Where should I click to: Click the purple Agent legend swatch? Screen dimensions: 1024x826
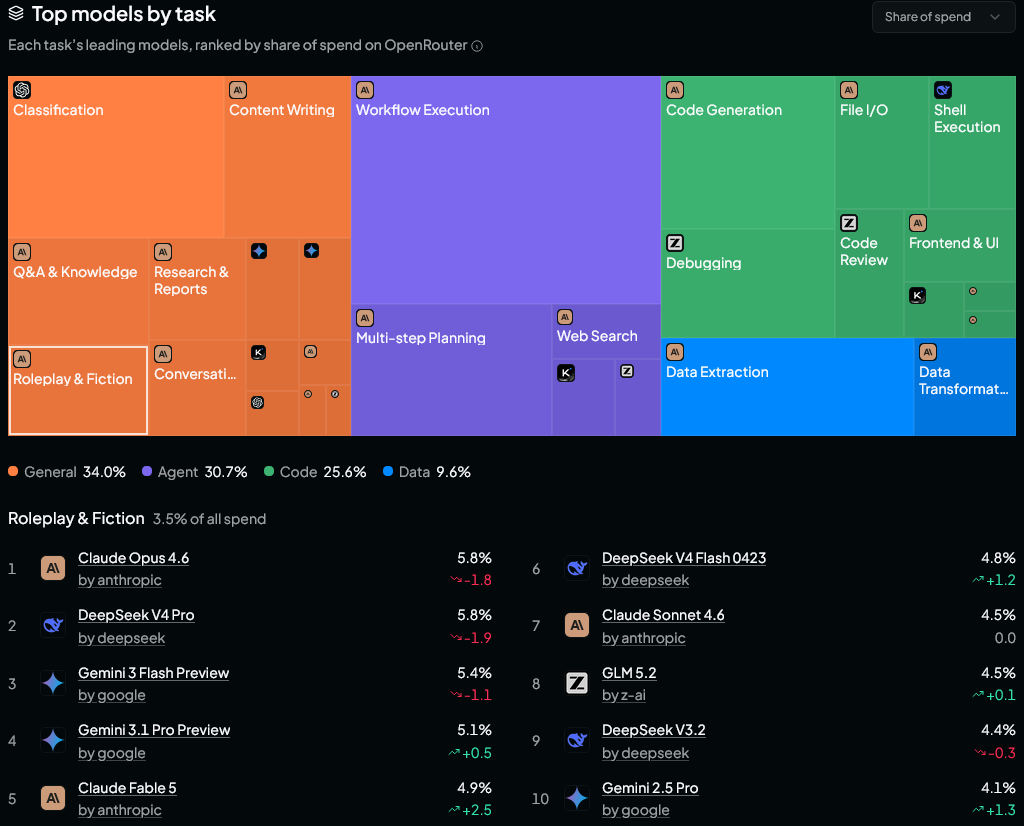point(147,471)
